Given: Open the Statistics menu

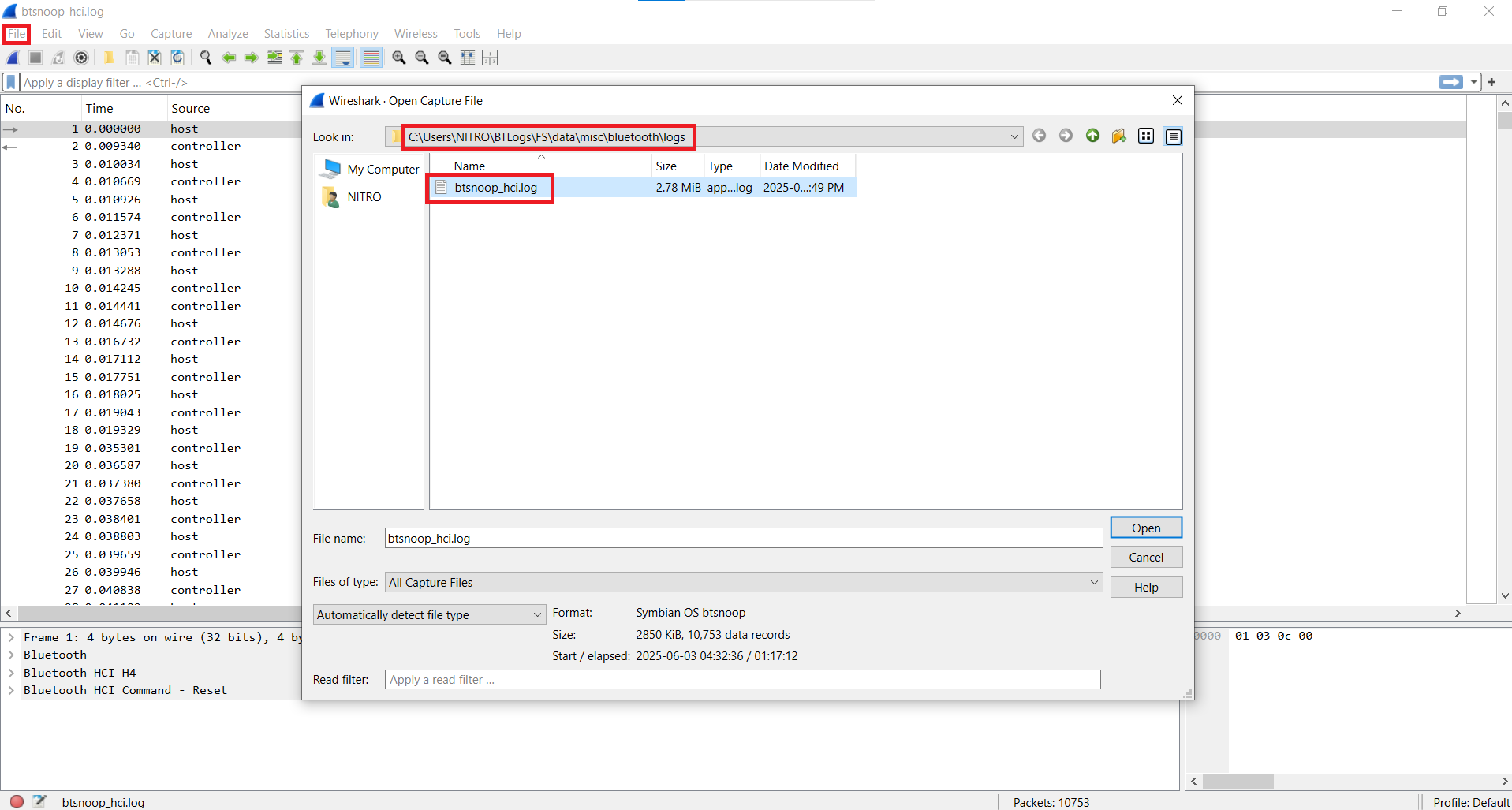Looking at the screenshot, I should [286, 34].
